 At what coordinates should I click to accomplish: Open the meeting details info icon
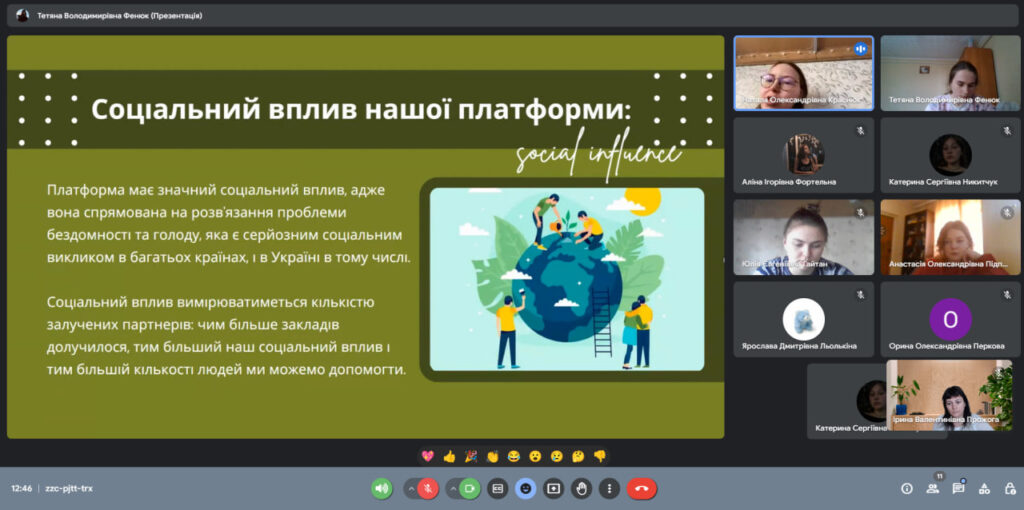[x=907, y=489]
